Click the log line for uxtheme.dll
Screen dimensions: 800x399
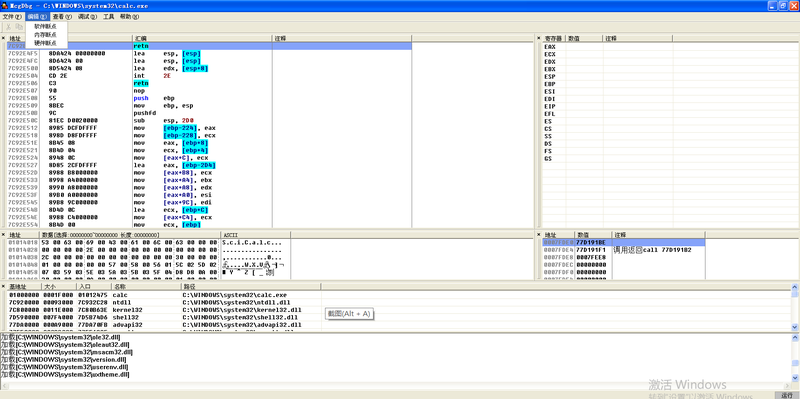pyautogui.click(x=65, y=374)
